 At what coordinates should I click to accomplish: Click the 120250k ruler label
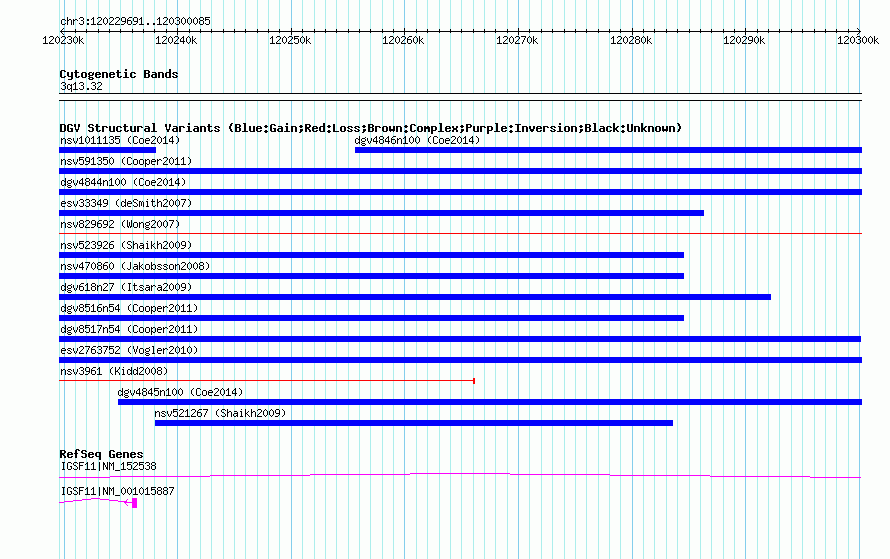pyautogui.click(x=290, y=40)
